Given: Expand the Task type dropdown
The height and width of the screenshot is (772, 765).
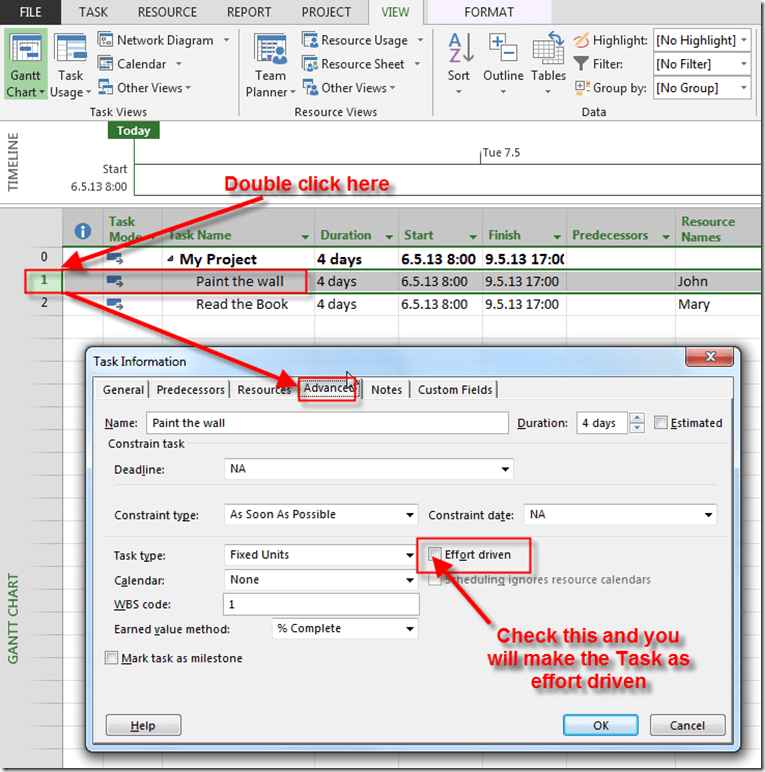Looking at the screenshot, I should click(x=410, y=555).
